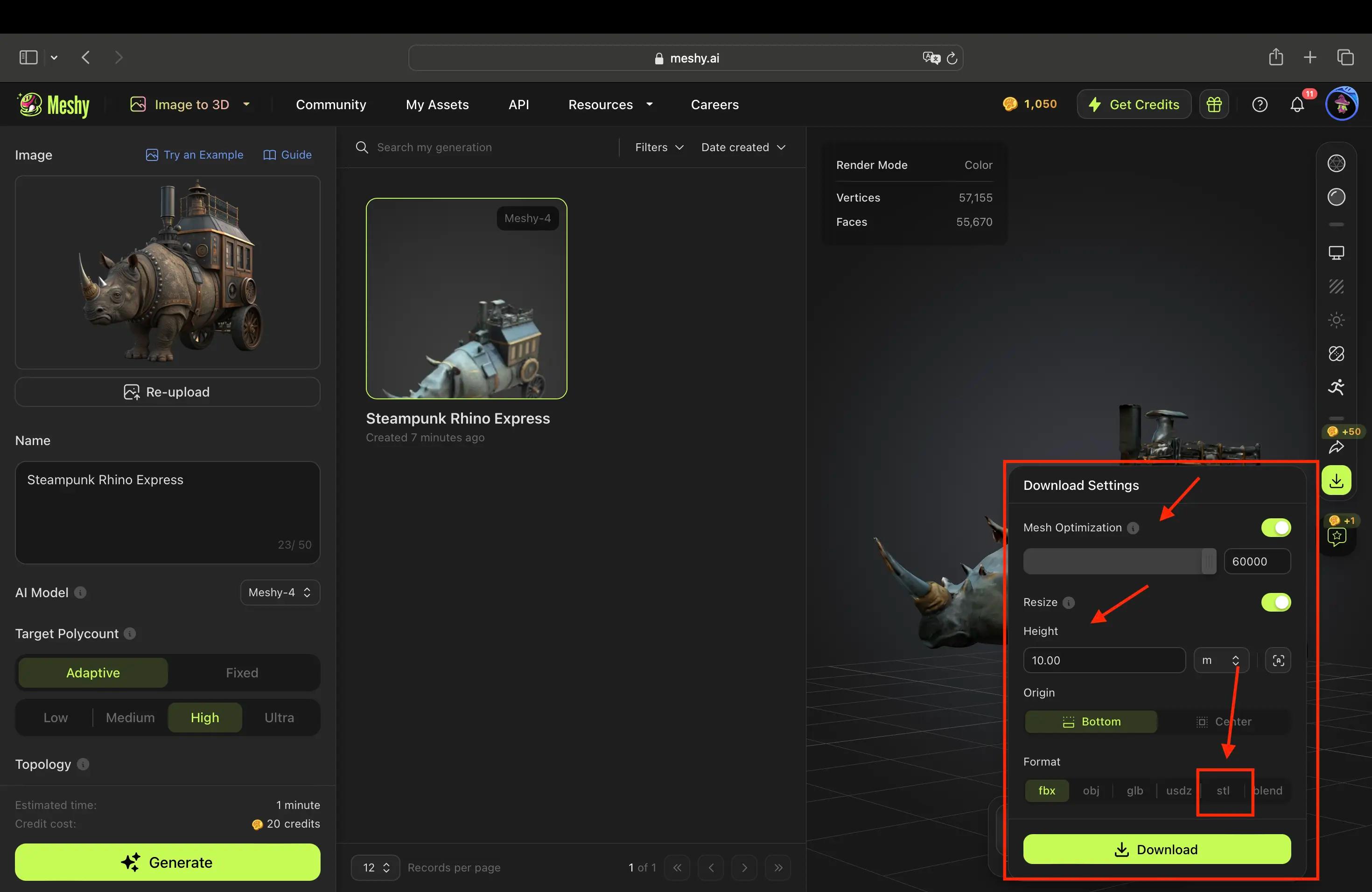Click the share/link icon in sidebar
This screenshot has height=892, width=1372.
(1337, 448)
